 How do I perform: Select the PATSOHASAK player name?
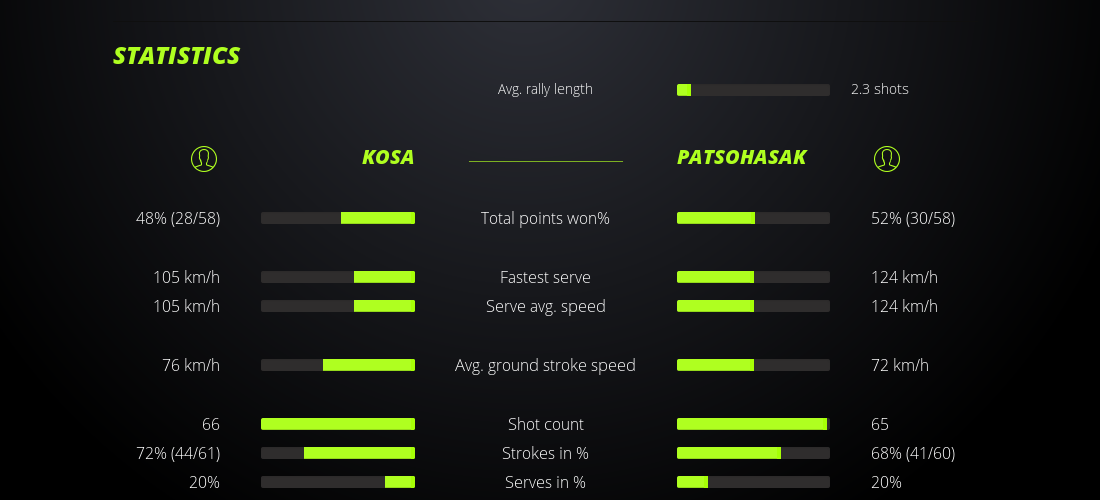click(x=741, y=158)
